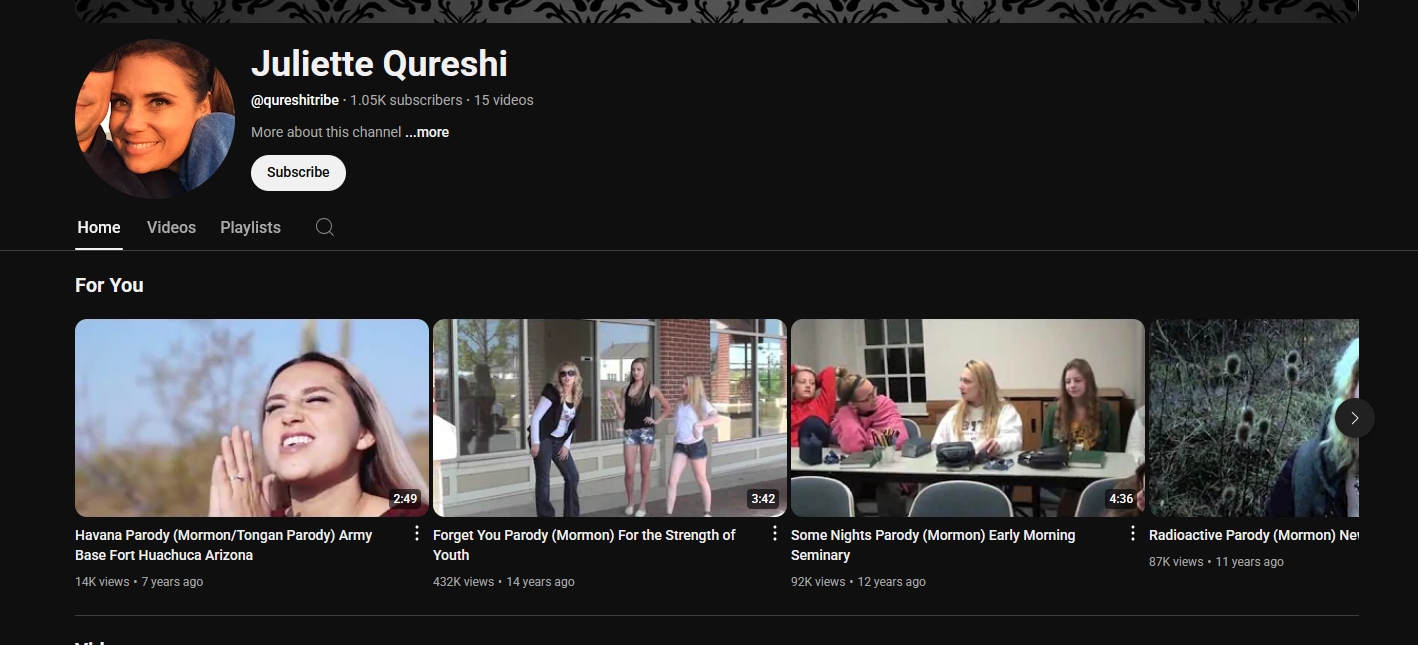Click the 87K views • 11 years ago text

(x=1216, y=561)
